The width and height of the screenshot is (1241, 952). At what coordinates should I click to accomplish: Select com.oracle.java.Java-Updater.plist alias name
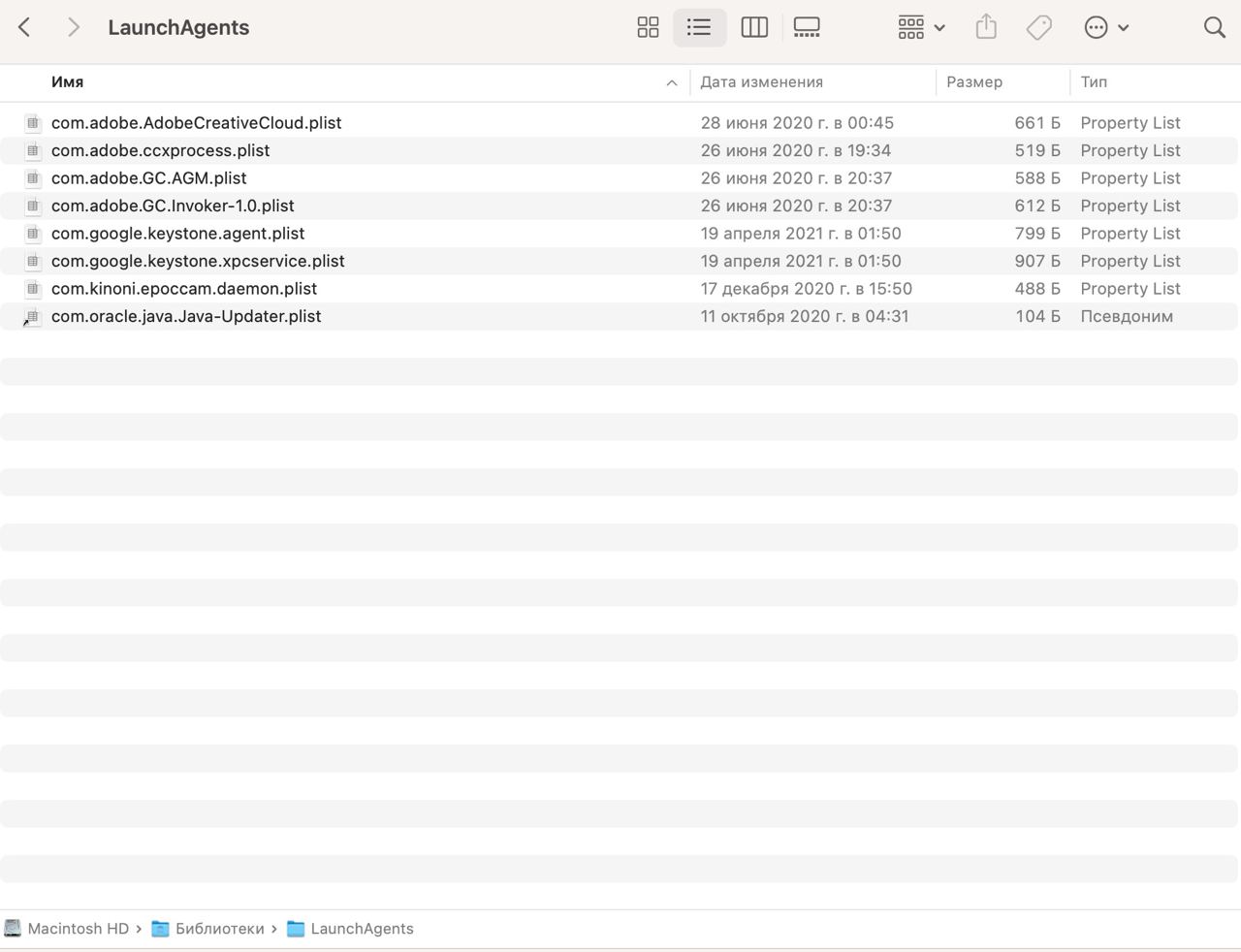(x=186, y=316)
